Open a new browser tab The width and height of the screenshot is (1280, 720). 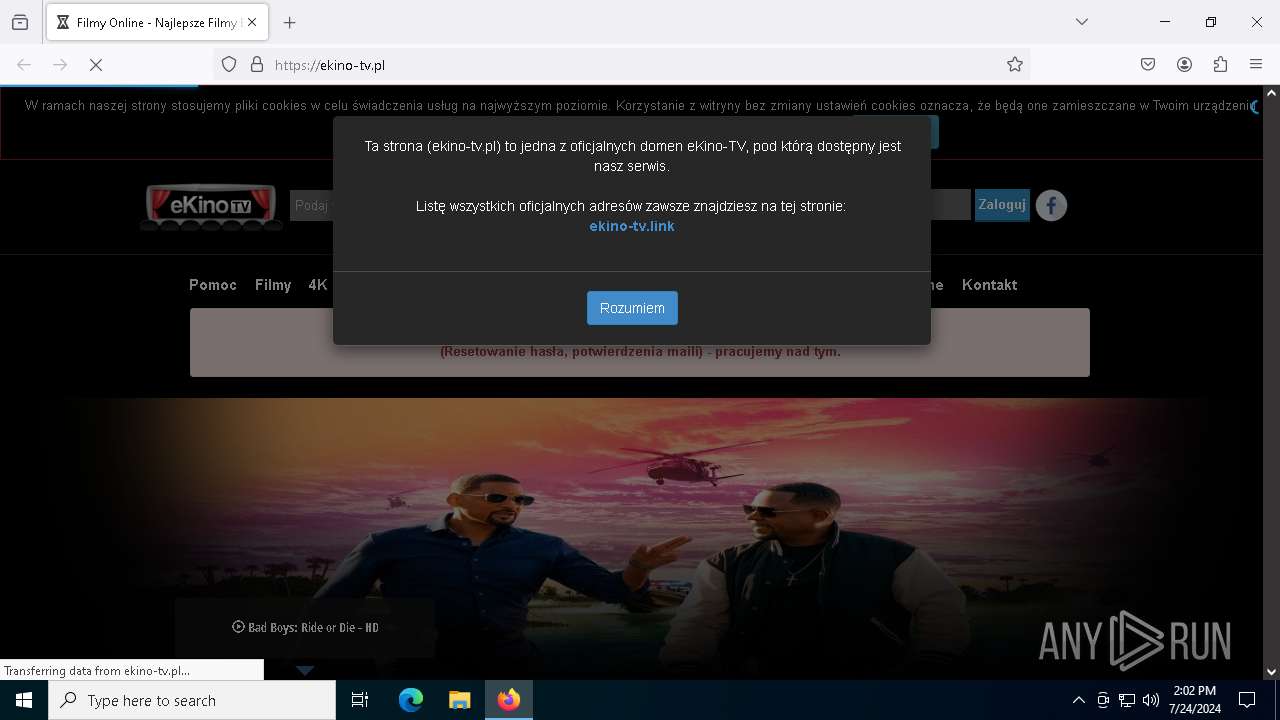tap(290, 22)
